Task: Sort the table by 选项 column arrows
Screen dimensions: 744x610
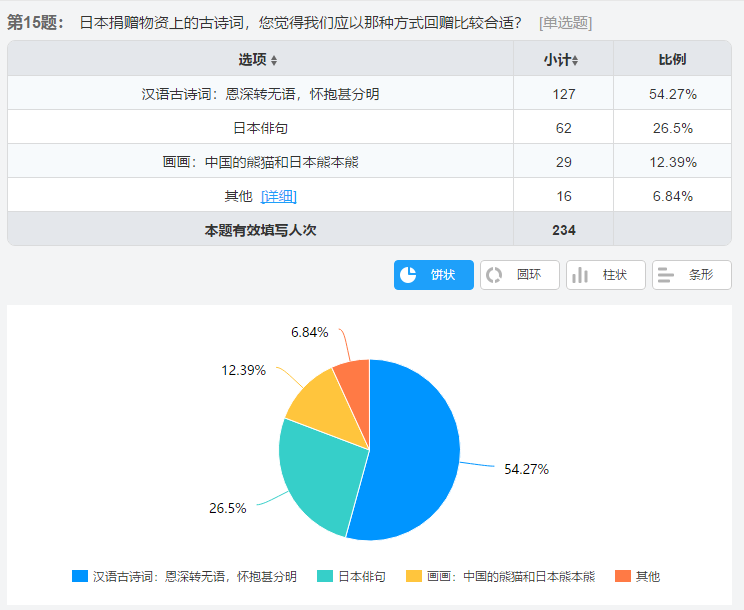Action: (x=274, y=60)
